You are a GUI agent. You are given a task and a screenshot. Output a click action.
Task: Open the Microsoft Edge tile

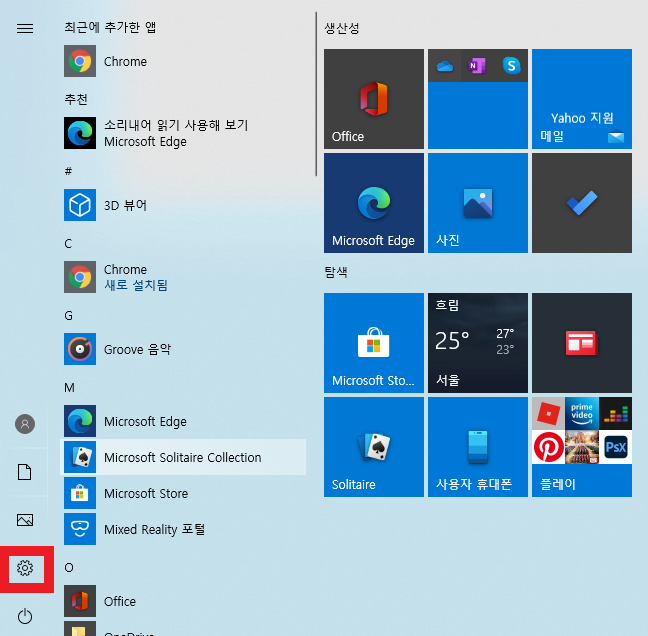374,203
